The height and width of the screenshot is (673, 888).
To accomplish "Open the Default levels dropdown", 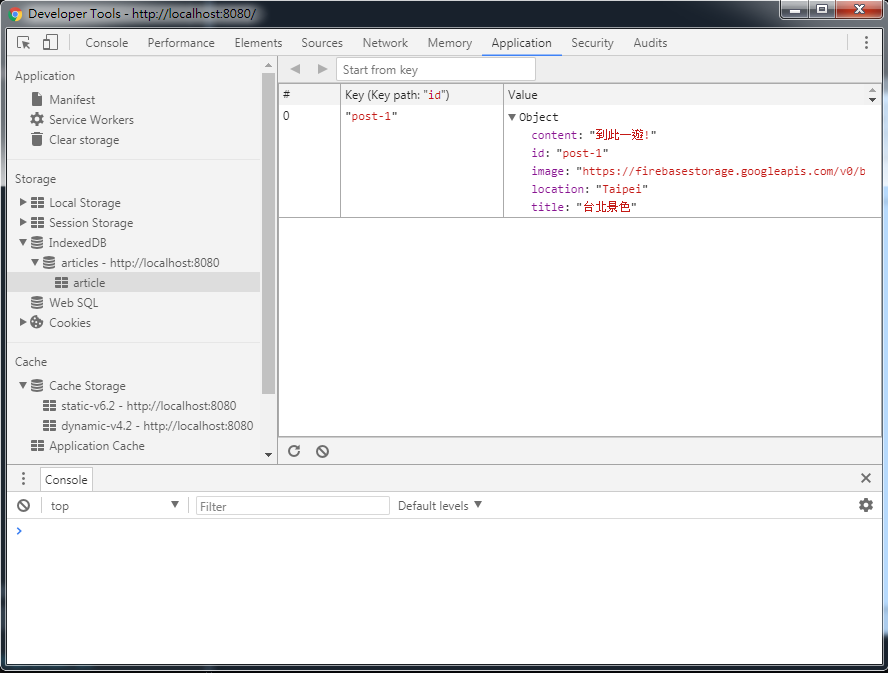I will tap(439, 505).
